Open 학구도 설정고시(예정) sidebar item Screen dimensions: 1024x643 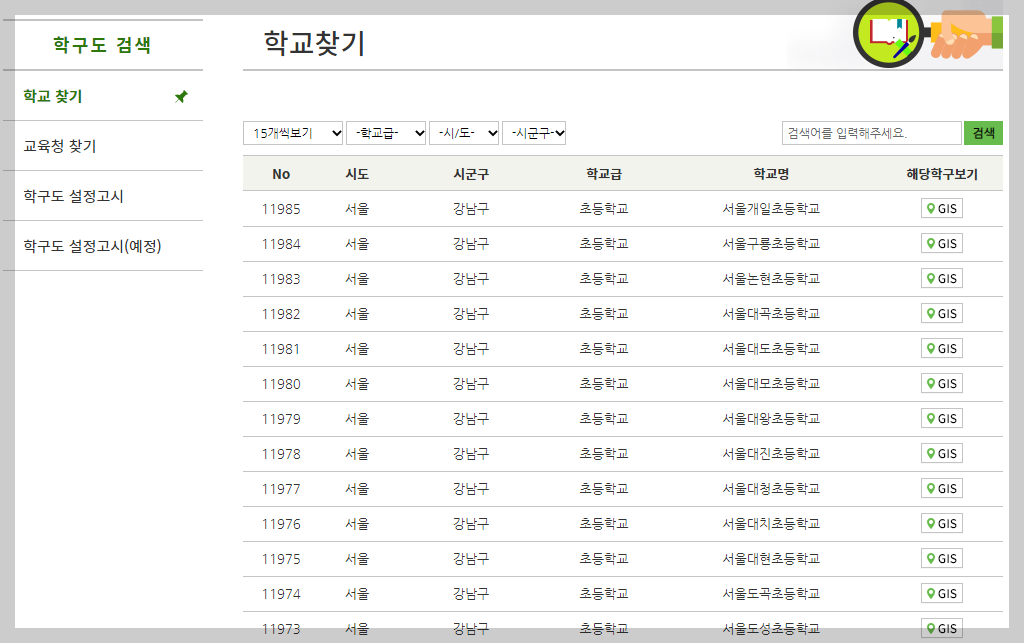pos(92,246)
